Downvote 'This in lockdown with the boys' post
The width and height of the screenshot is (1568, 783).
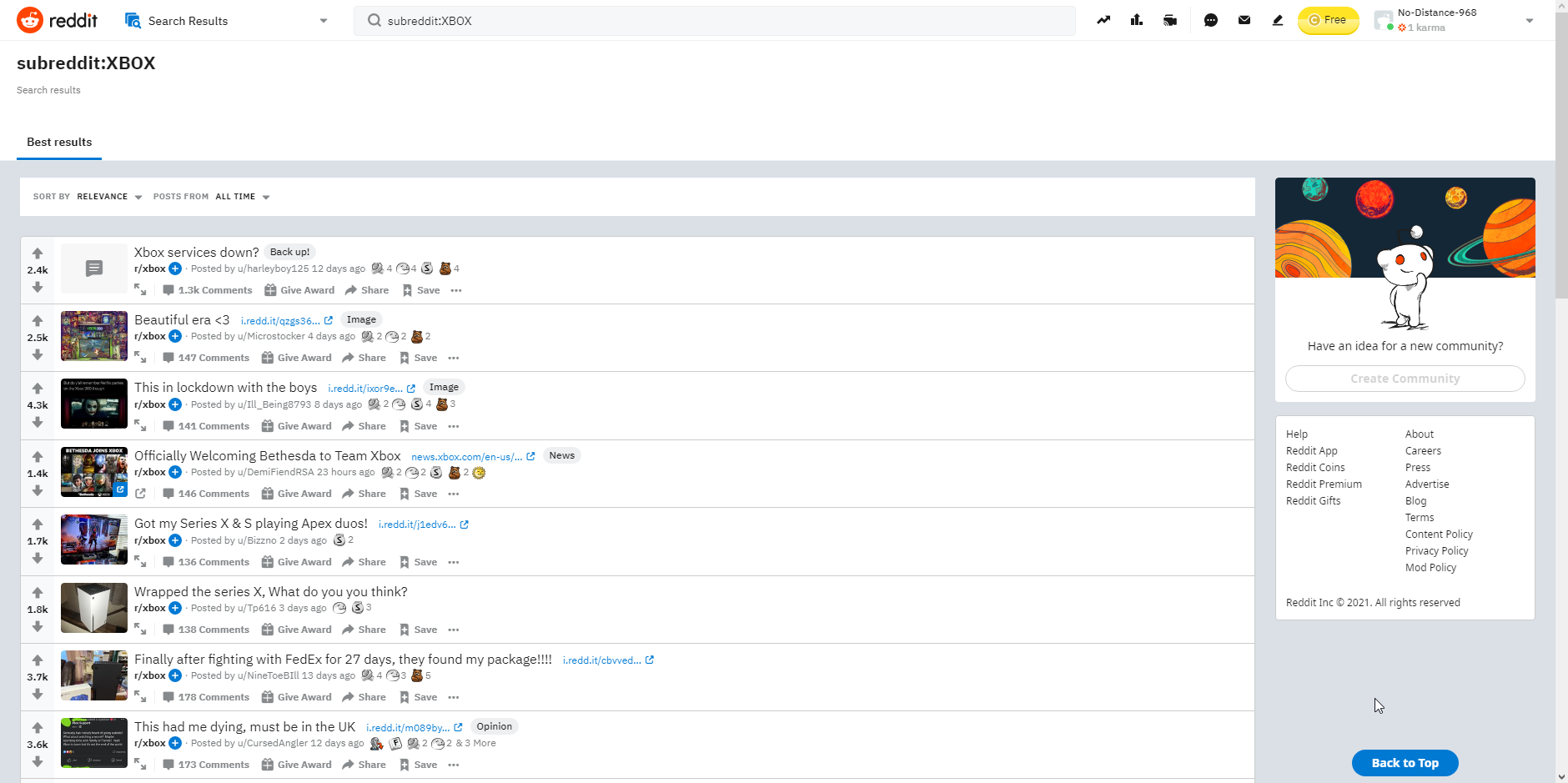click(x=38, y=423)
